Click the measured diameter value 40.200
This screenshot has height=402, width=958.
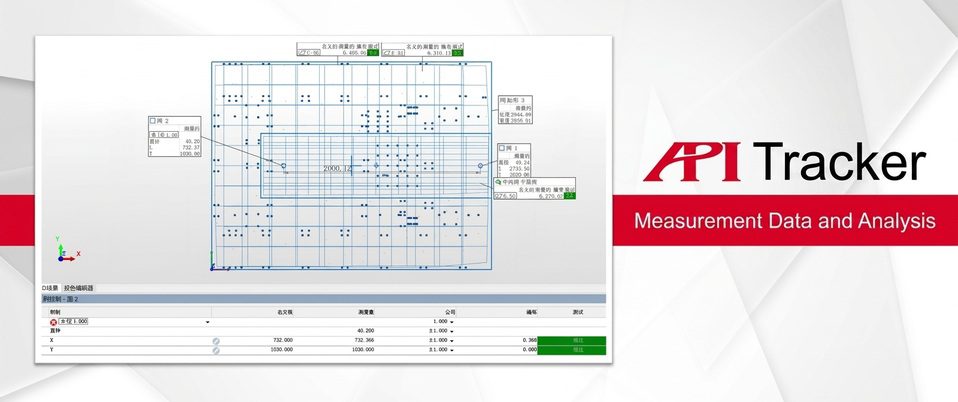(366, 331)
